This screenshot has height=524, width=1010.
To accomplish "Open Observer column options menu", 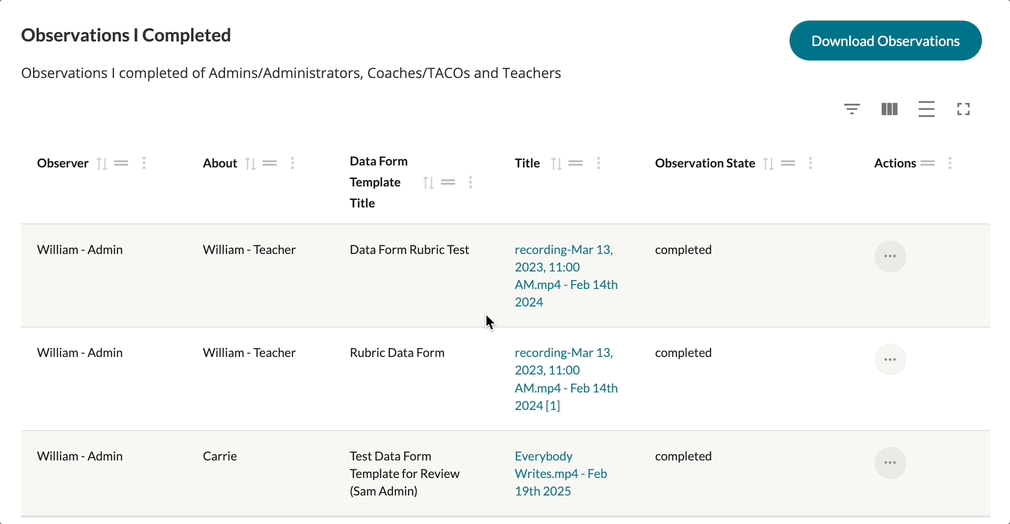I will 144,163.
